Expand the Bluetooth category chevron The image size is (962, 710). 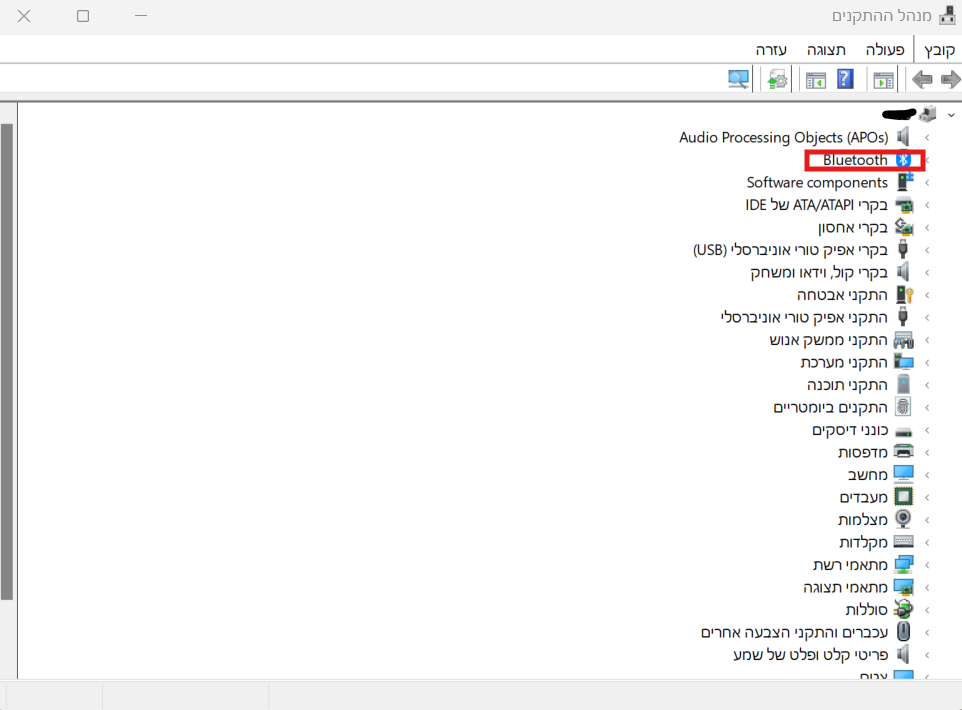pyautogui.click(x=927, y=160)
